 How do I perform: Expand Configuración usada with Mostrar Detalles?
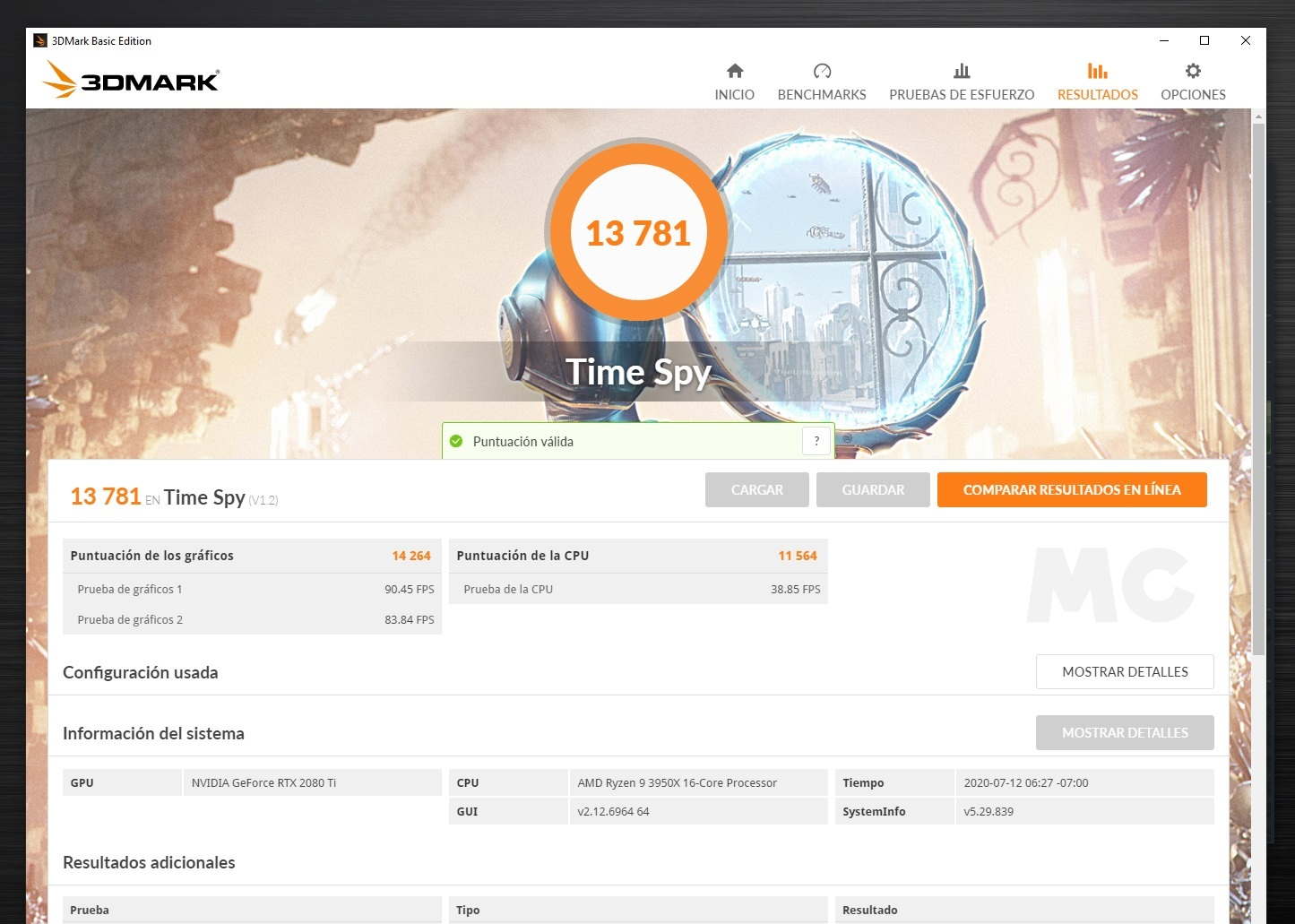click(1124, 671)
